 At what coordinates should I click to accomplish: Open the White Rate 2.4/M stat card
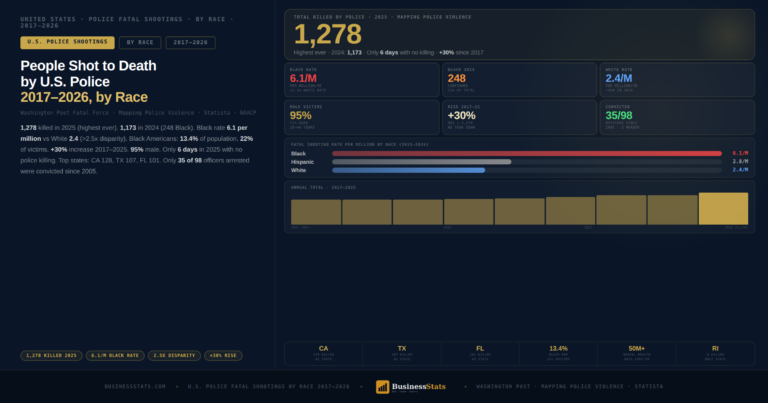click(677, 80)
